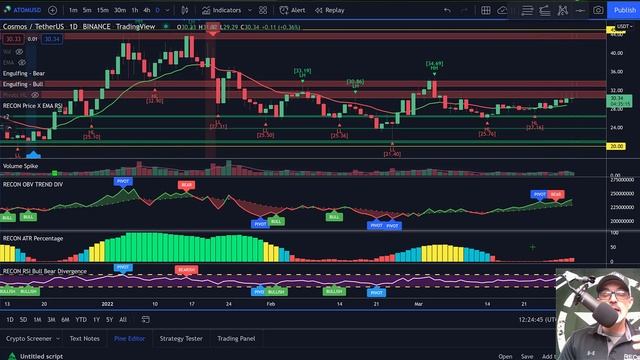Toggle visibility eye for Pivots HL indicator
Screen dimensions: 640x360
point(35,95)
